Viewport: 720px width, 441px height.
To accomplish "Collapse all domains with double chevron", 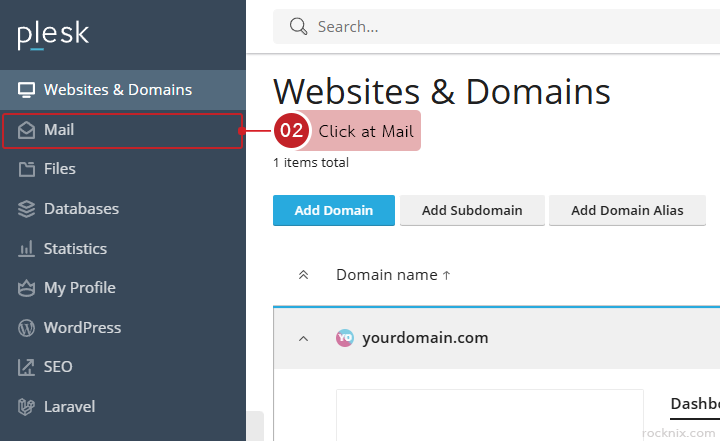I will [304, 275].
